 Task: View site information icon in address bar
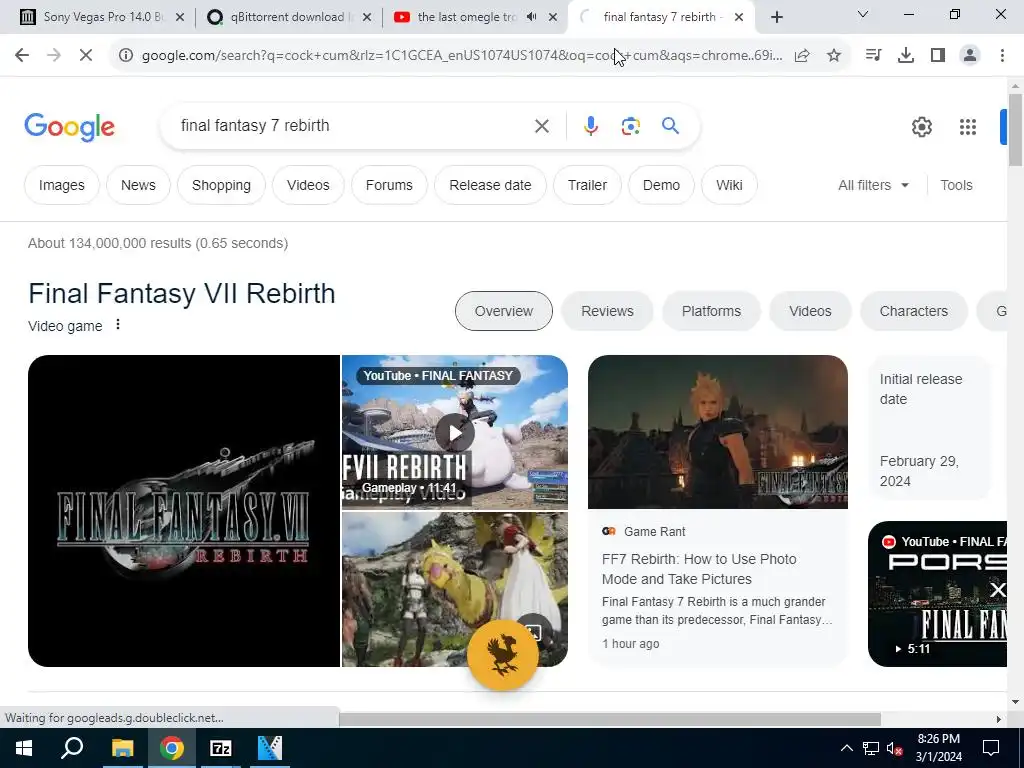tap(125, 56)
